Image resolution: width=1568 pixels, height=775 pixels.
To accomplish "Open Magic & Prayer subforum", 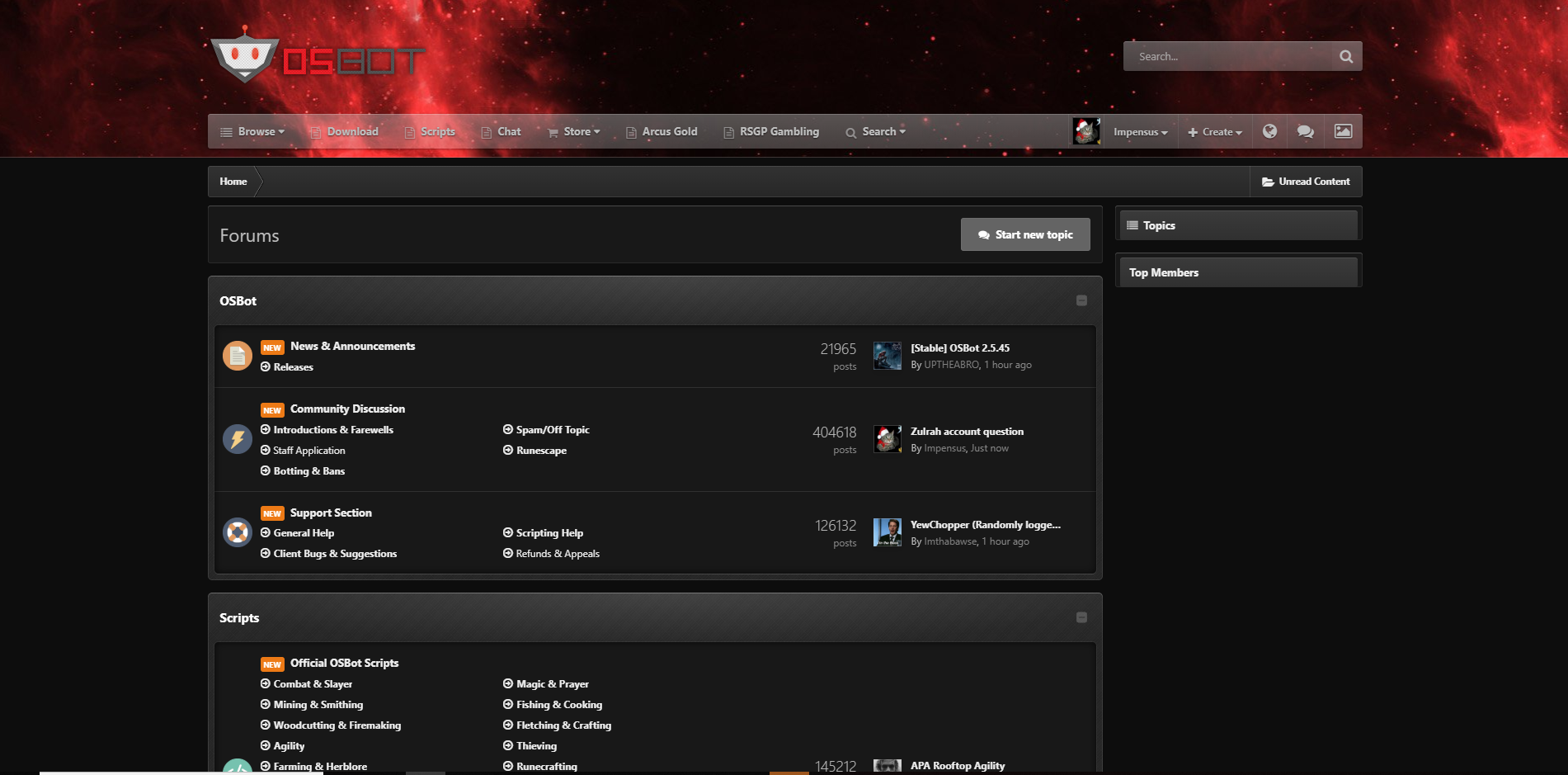I will (x=553, y=684).
